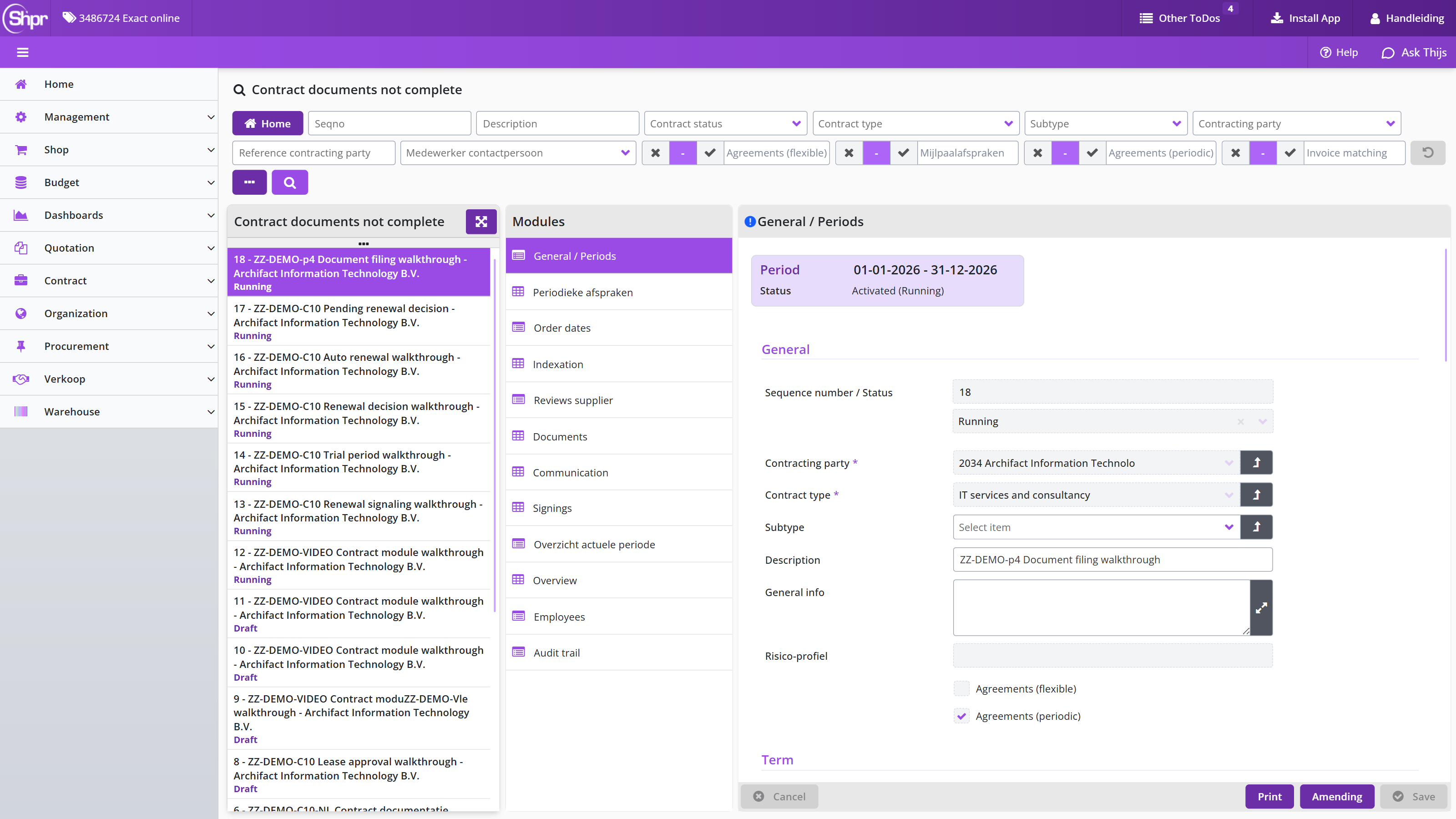Open Contract type record arrow button
1456x819 pixels.
[x=1256, y=495]
